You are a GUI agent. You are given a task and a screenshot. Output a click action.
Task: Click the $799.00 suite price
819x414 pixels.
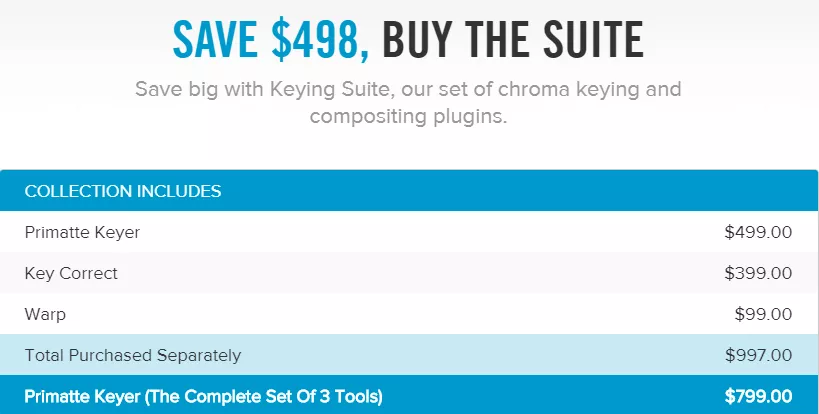click(x=758, y=397)
